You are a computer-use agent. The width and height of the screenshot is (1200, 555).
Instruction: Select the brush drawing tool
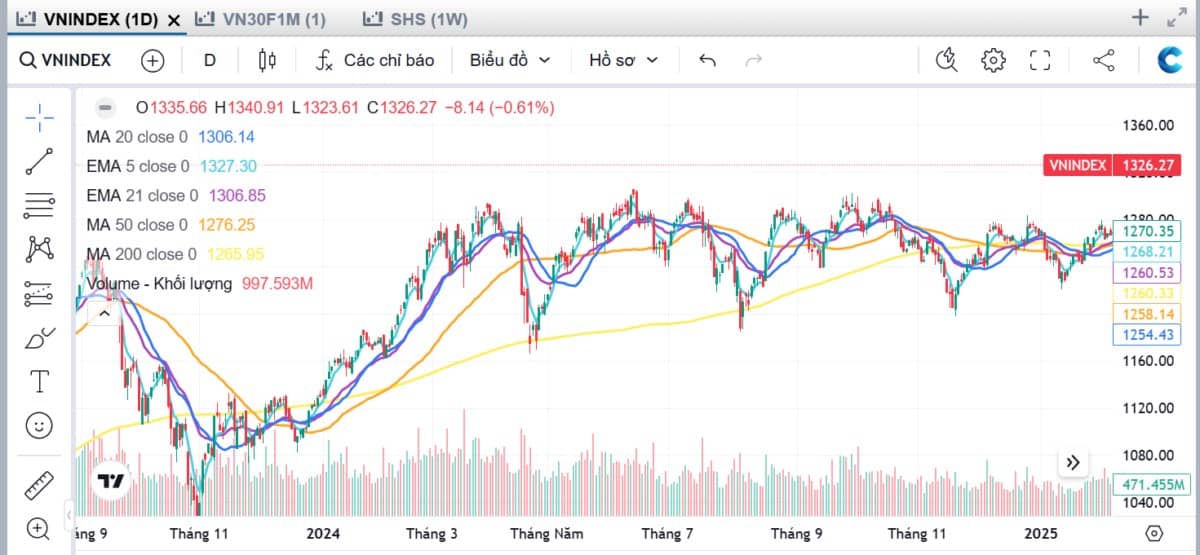click(x=40, y=337)
